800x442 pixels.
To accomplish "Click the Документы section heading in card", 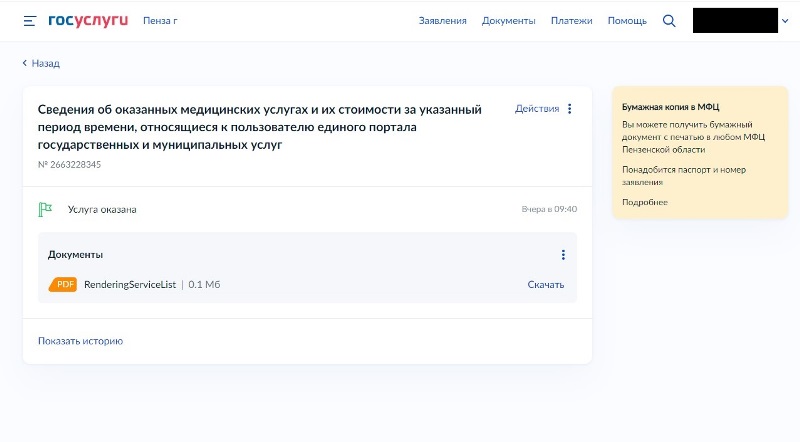I will point(76,255).
